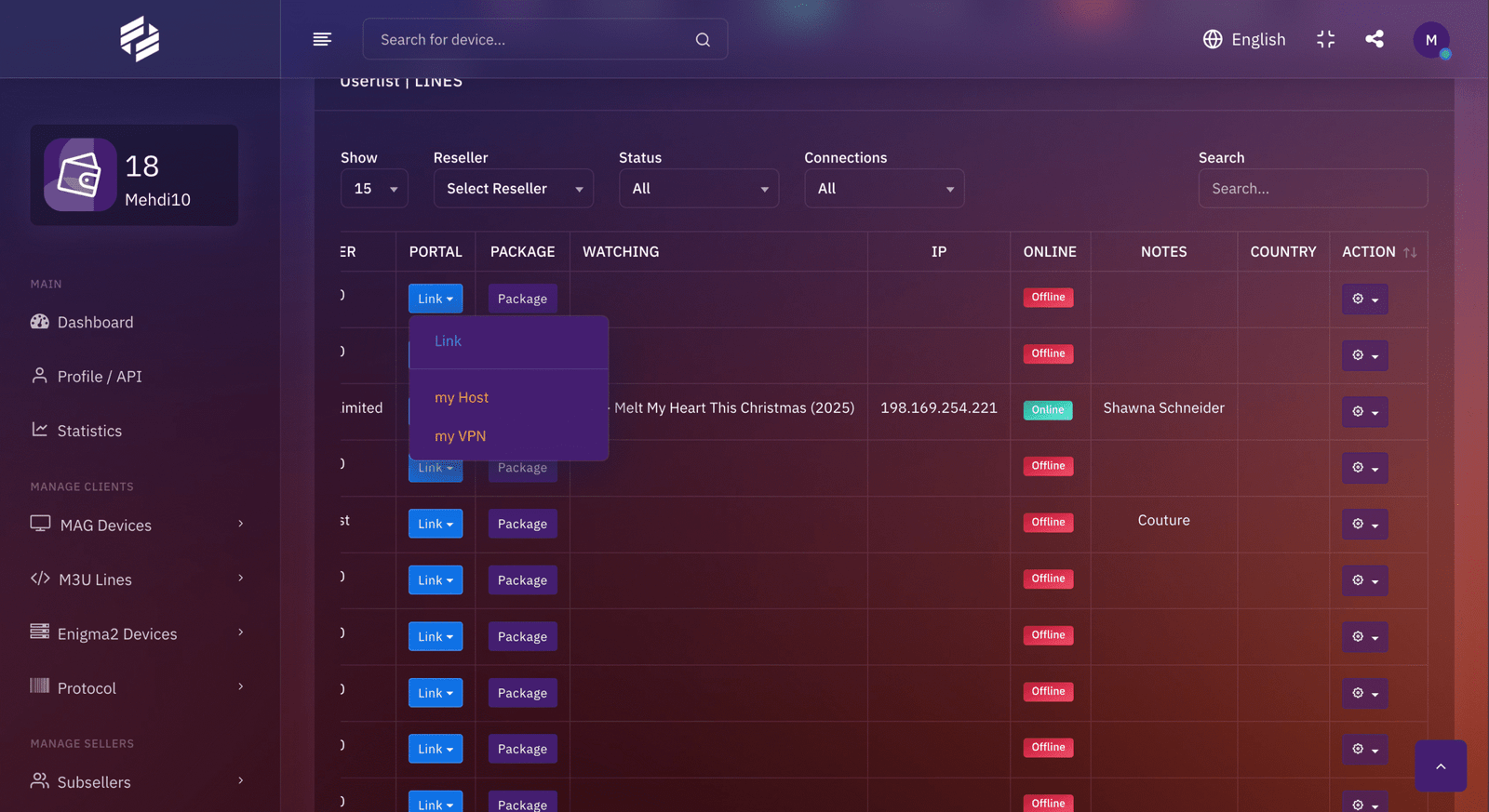Click the globe language icon
Screen dimensions: 1489x812
click(1213, 39)
